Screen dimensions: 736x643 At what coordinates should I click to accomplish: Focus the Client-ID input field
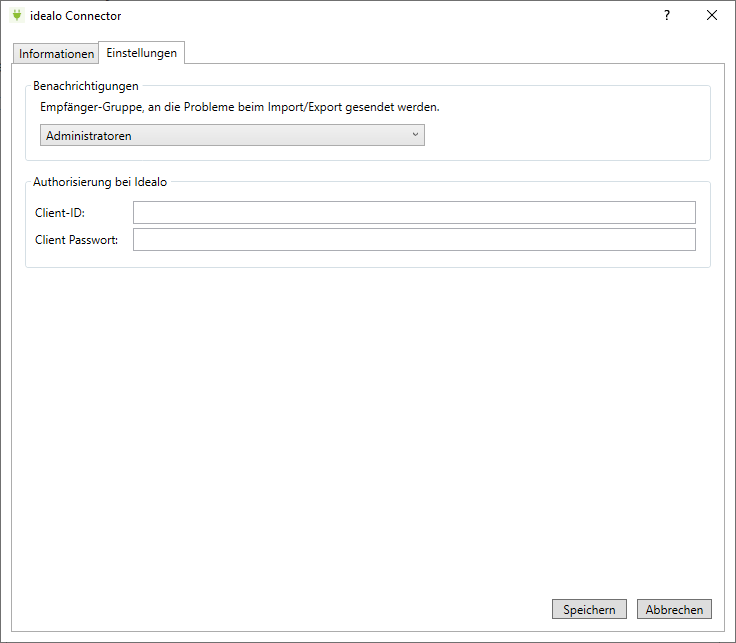[x=414, y=212]
